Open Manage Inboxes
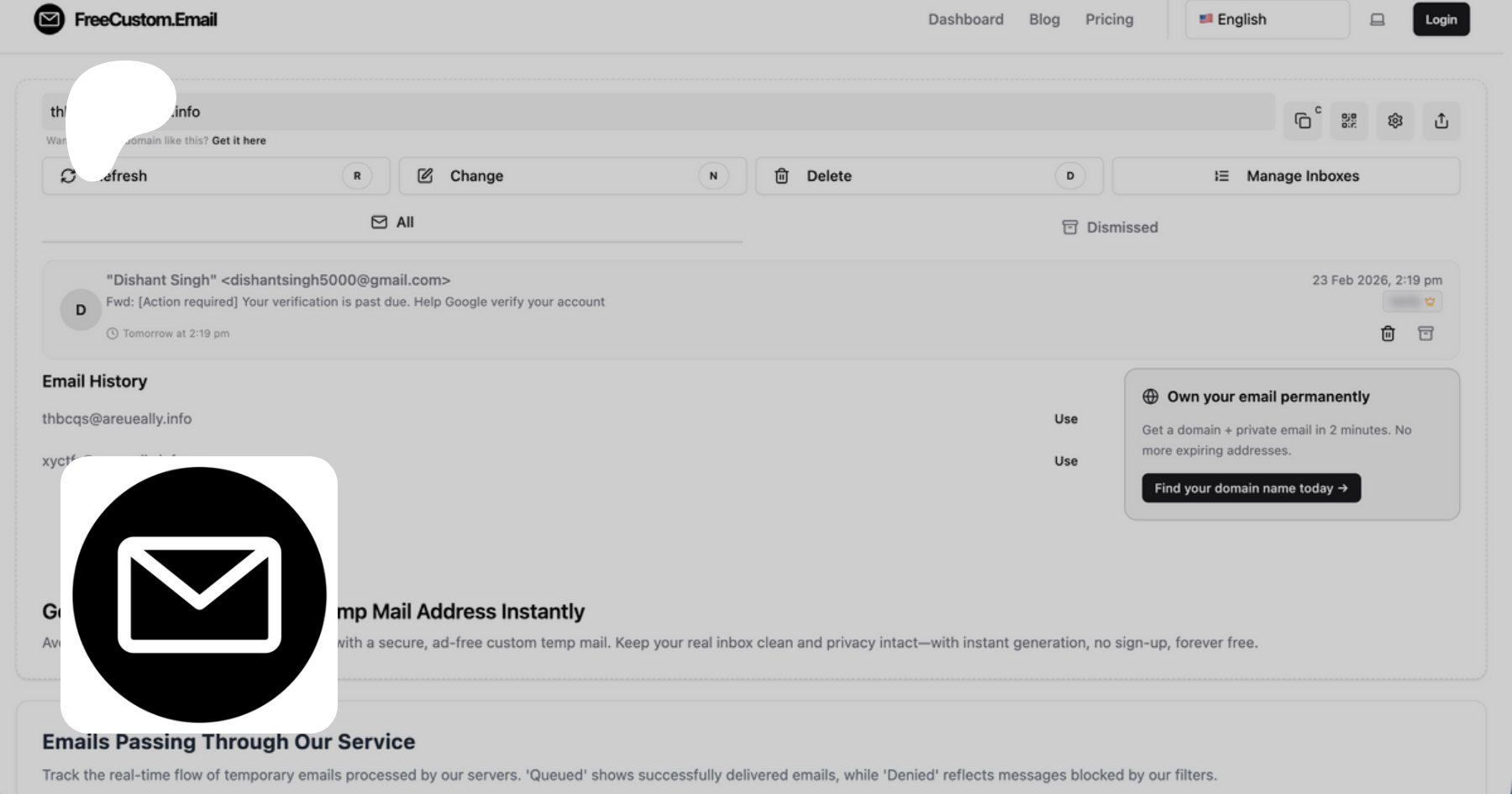Image resolution: width=1512 pixels, height=794 pixels. tap(1286, 176)
